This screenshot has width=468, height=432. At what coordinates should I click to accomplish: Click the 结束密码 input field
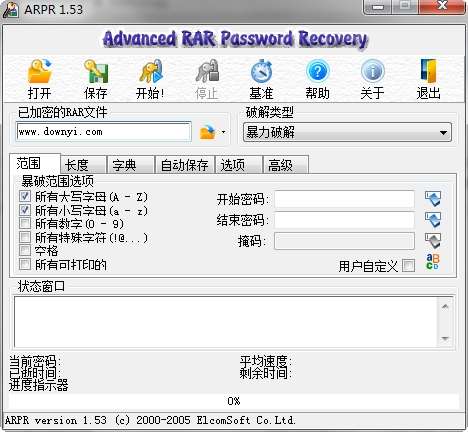(344, 220)
